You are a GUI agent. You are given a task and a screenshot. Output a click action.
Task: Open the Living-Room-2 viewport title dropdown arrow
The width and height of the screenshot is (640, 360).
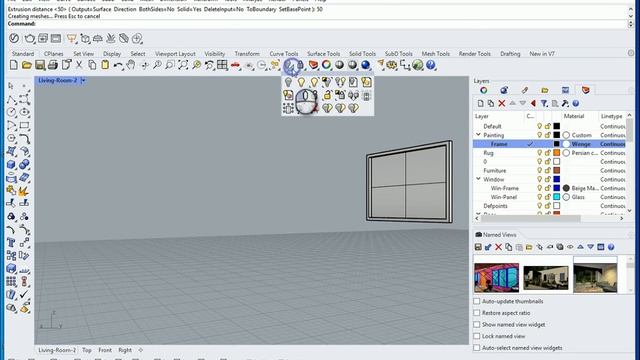83,80
